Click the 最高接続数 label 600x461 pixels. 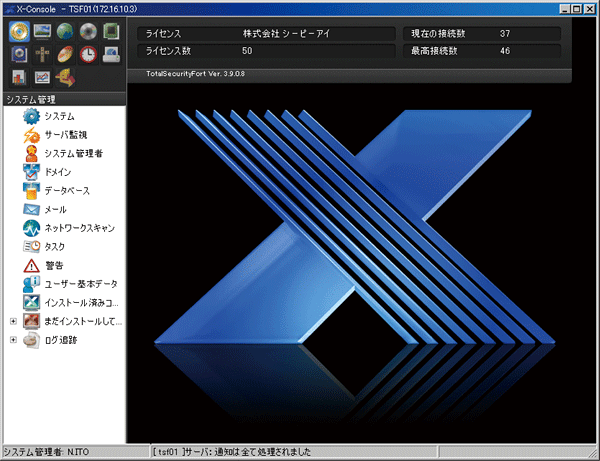[434, 51]
